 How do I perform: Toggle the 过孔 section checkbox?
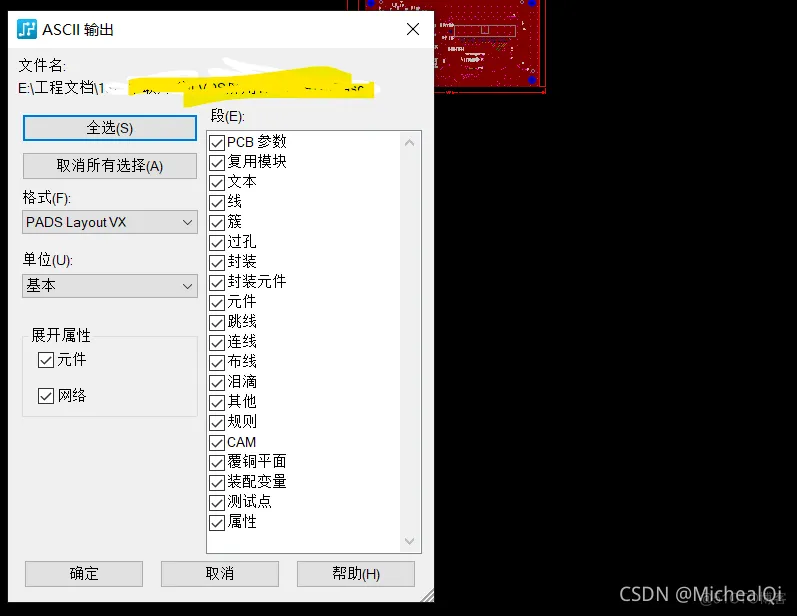(x=217, y=242)
